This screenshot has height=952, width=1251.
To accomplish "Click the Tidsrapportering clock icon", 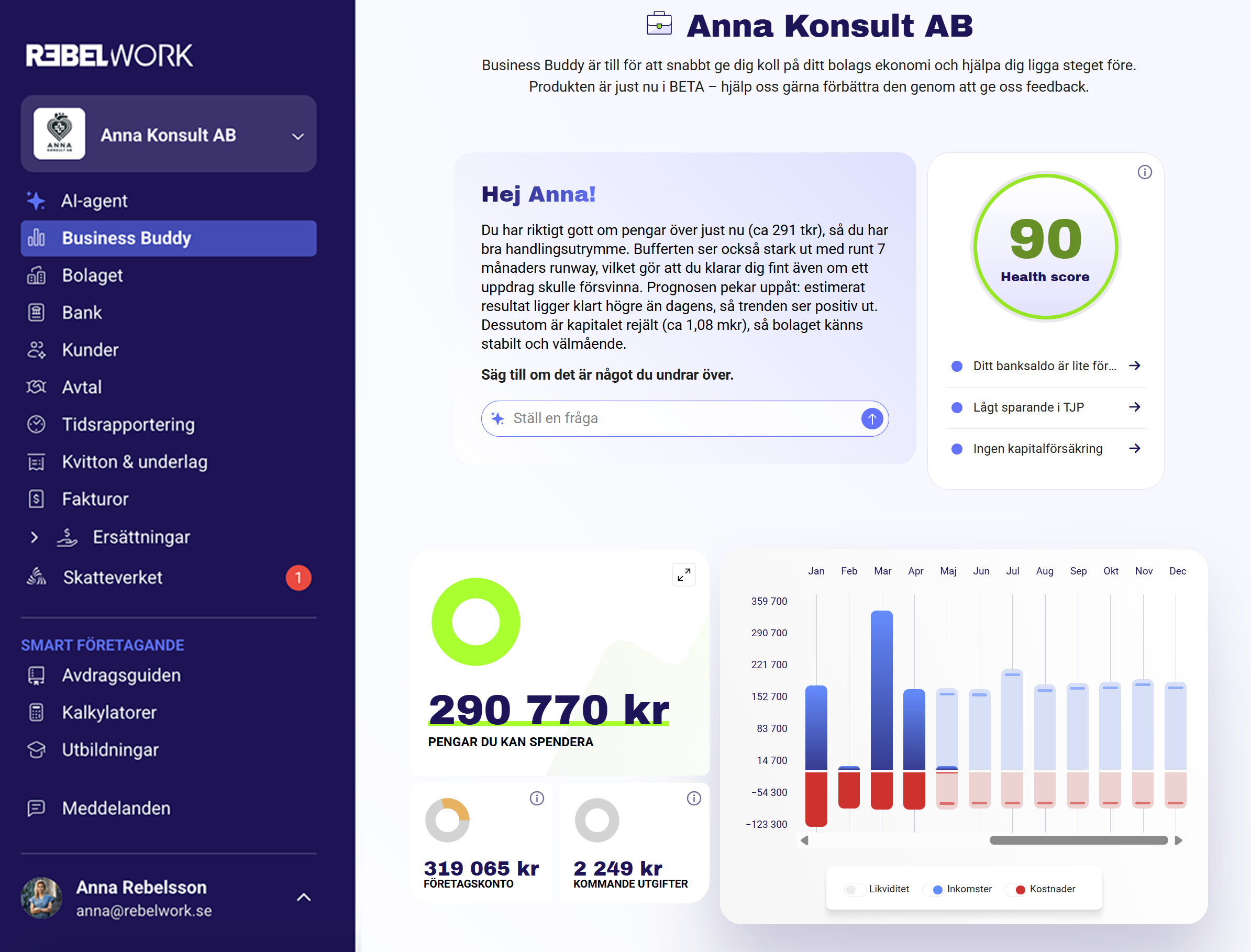I will [x=36, y=425].
